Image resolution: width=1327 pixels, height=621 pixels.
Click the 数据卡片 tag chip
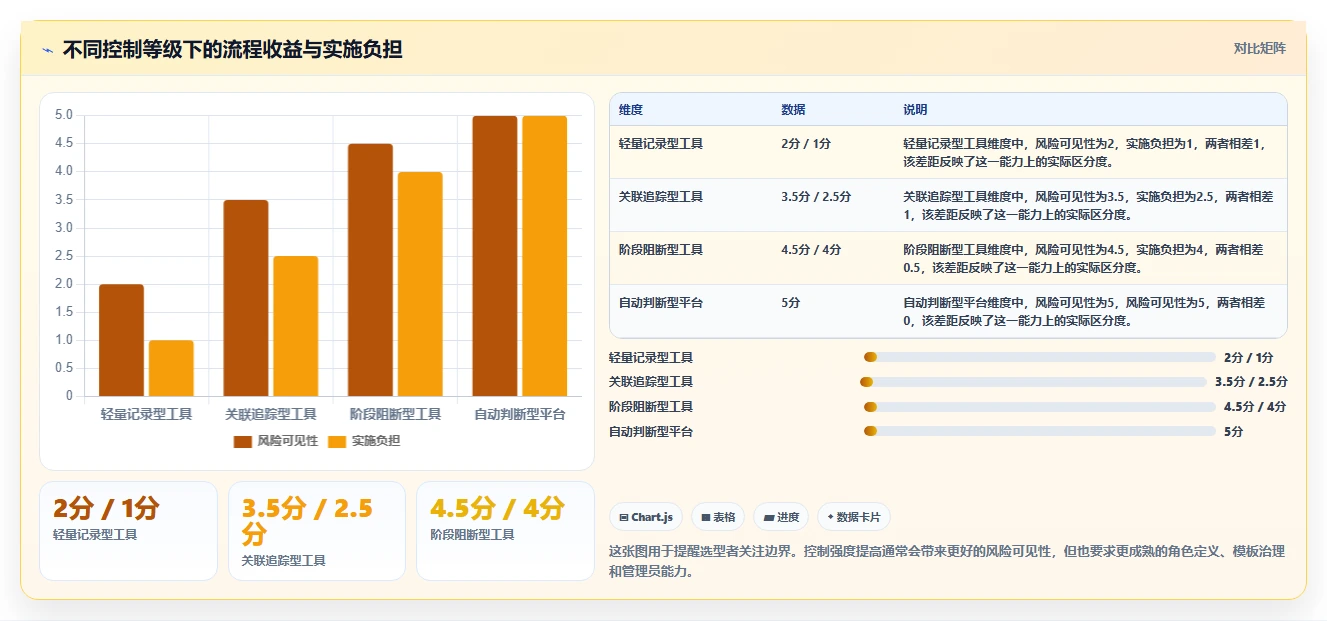click(x=854, y=517)
